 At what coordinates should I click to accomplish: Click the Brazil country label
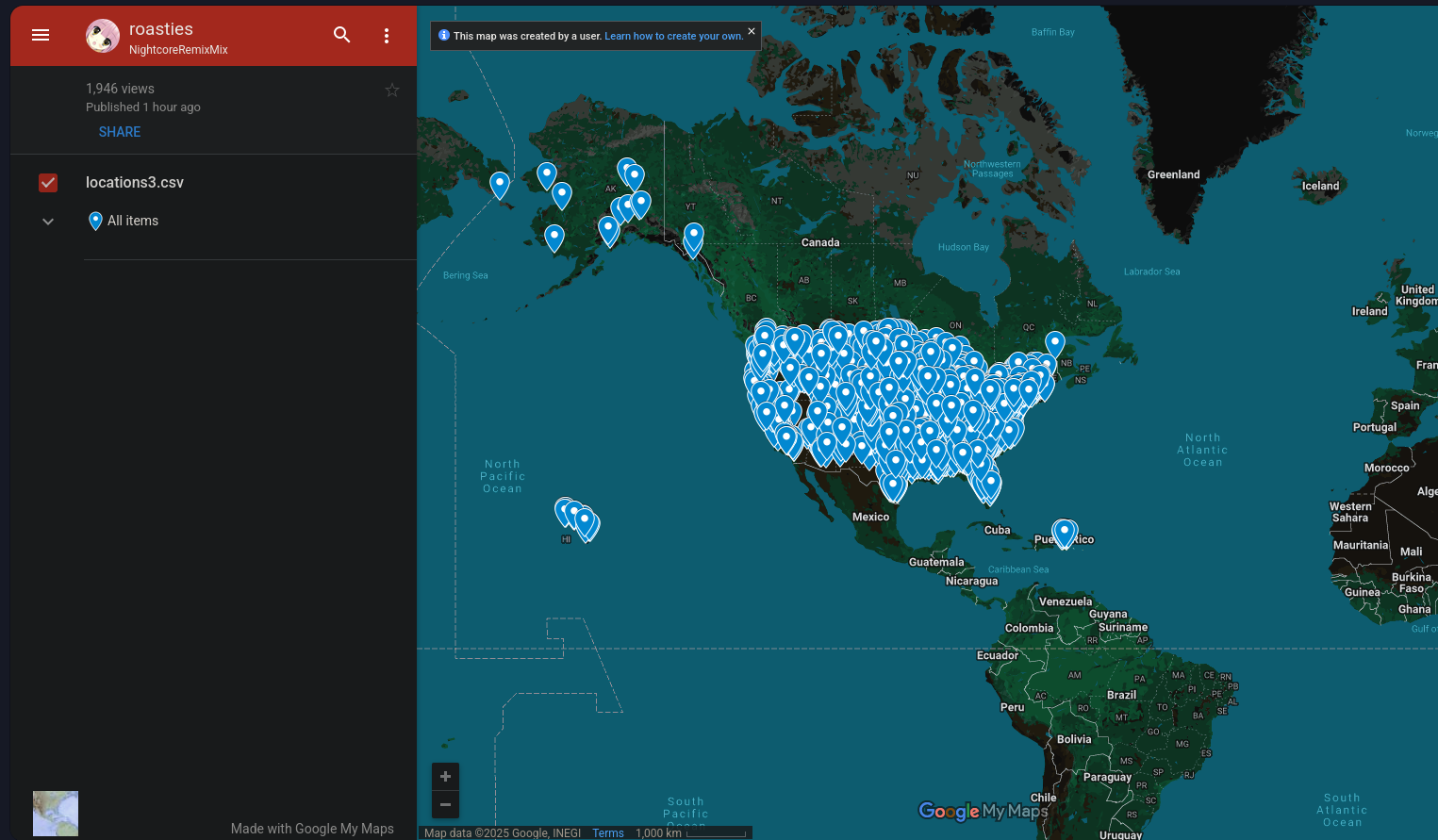coord(1122,695)
